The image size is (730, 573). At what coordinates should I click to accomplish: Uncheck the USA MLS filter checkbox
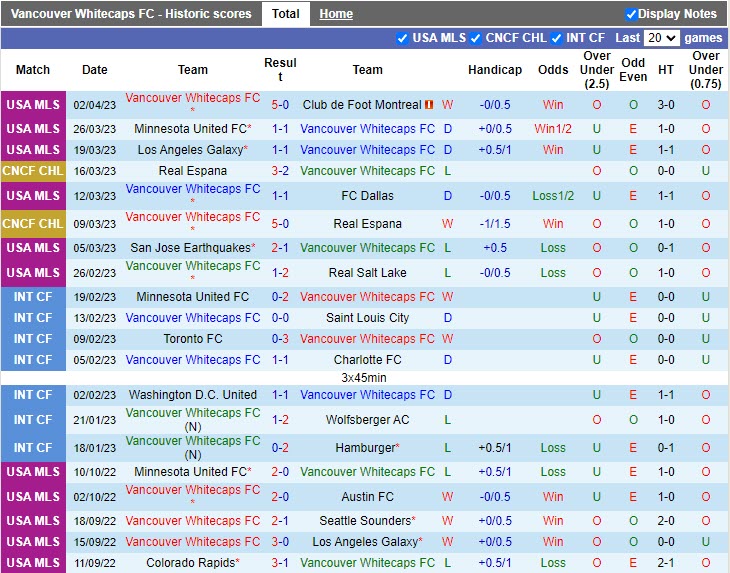(403, 38)
